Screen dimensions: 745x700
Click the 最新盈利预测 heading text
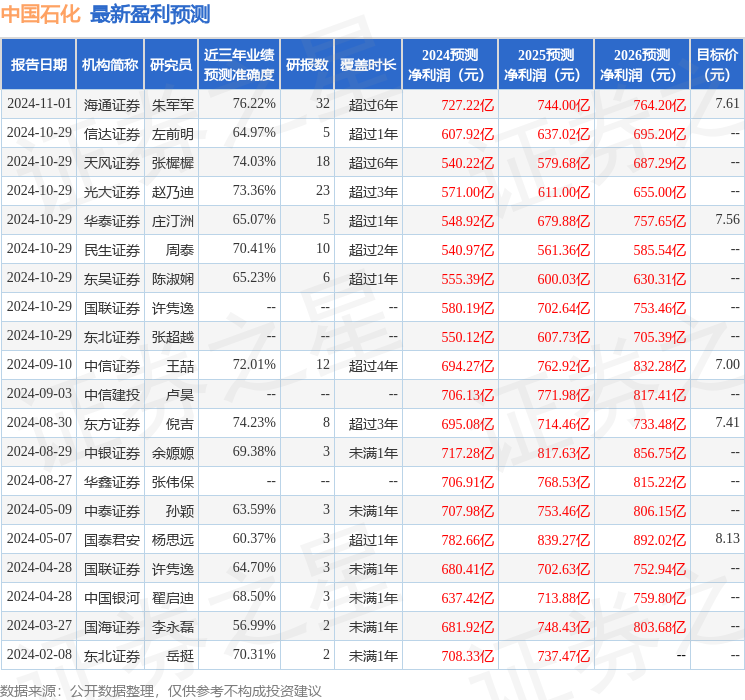(x=150, y=14)
